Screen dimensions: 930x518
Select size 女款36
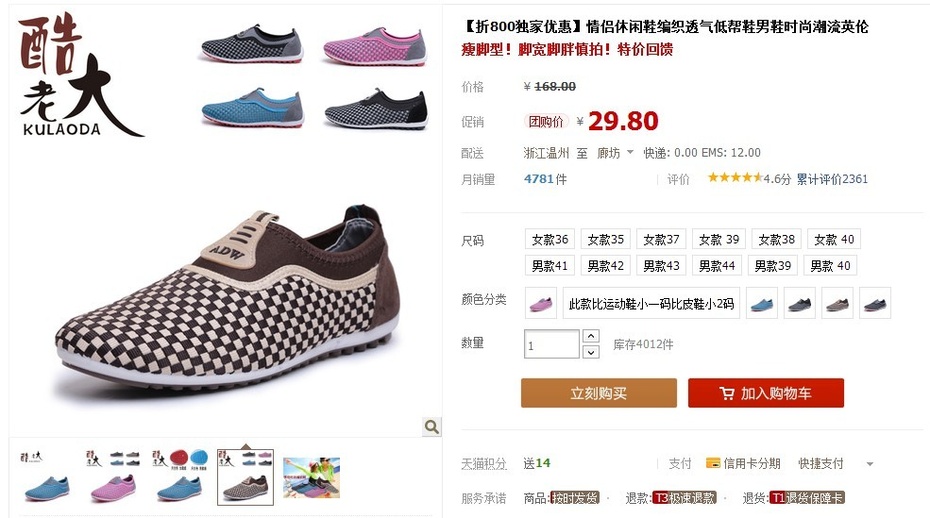[550, 239]
